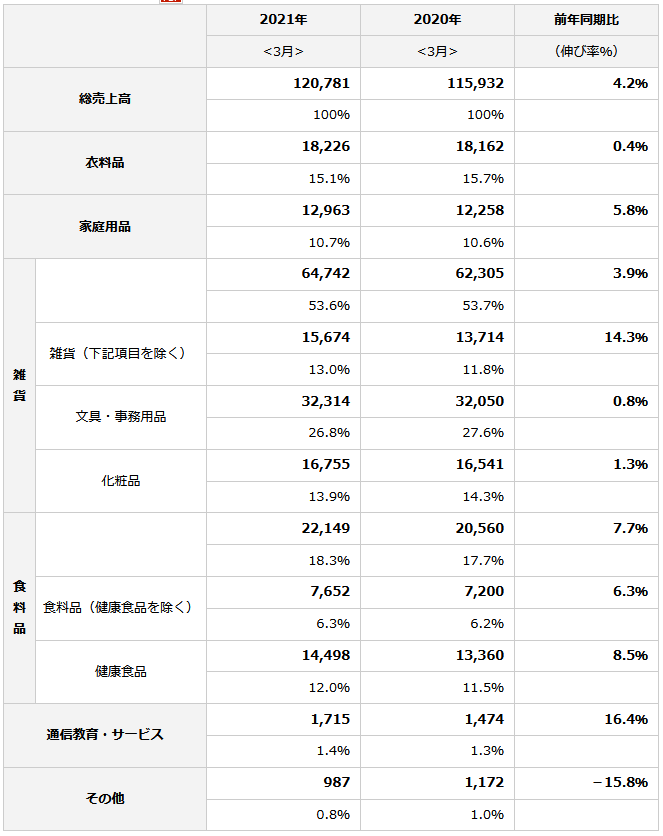Click the 2020年 column header
The width and height of the screenshot is (663, 836).
[437, 20]
